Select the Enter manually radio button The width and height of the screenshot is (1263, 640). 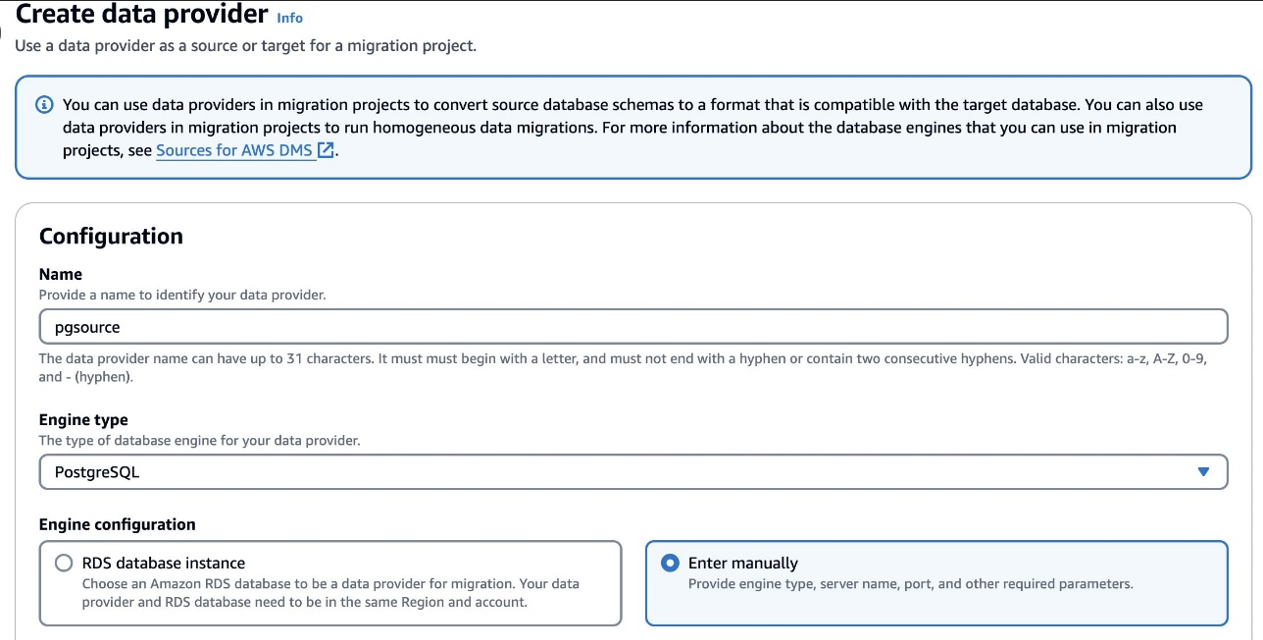pos(670,563)
